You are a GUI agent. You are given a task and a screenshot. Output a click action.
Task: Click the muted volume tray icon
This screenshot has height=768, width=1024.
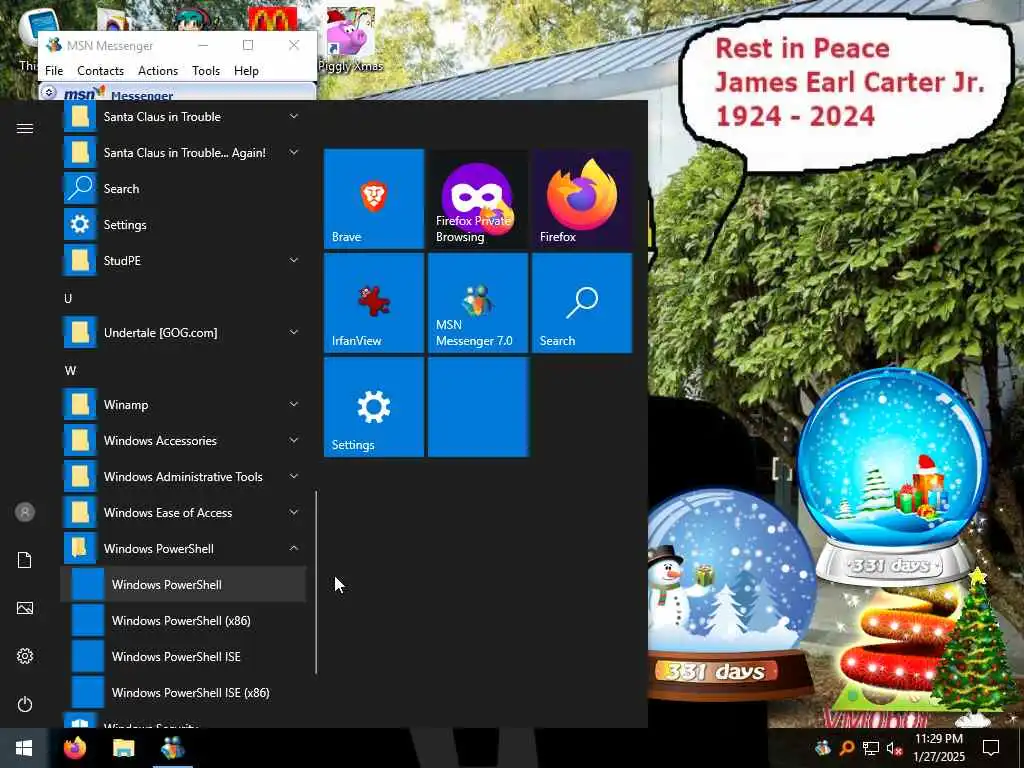click(x=893, y=748)
